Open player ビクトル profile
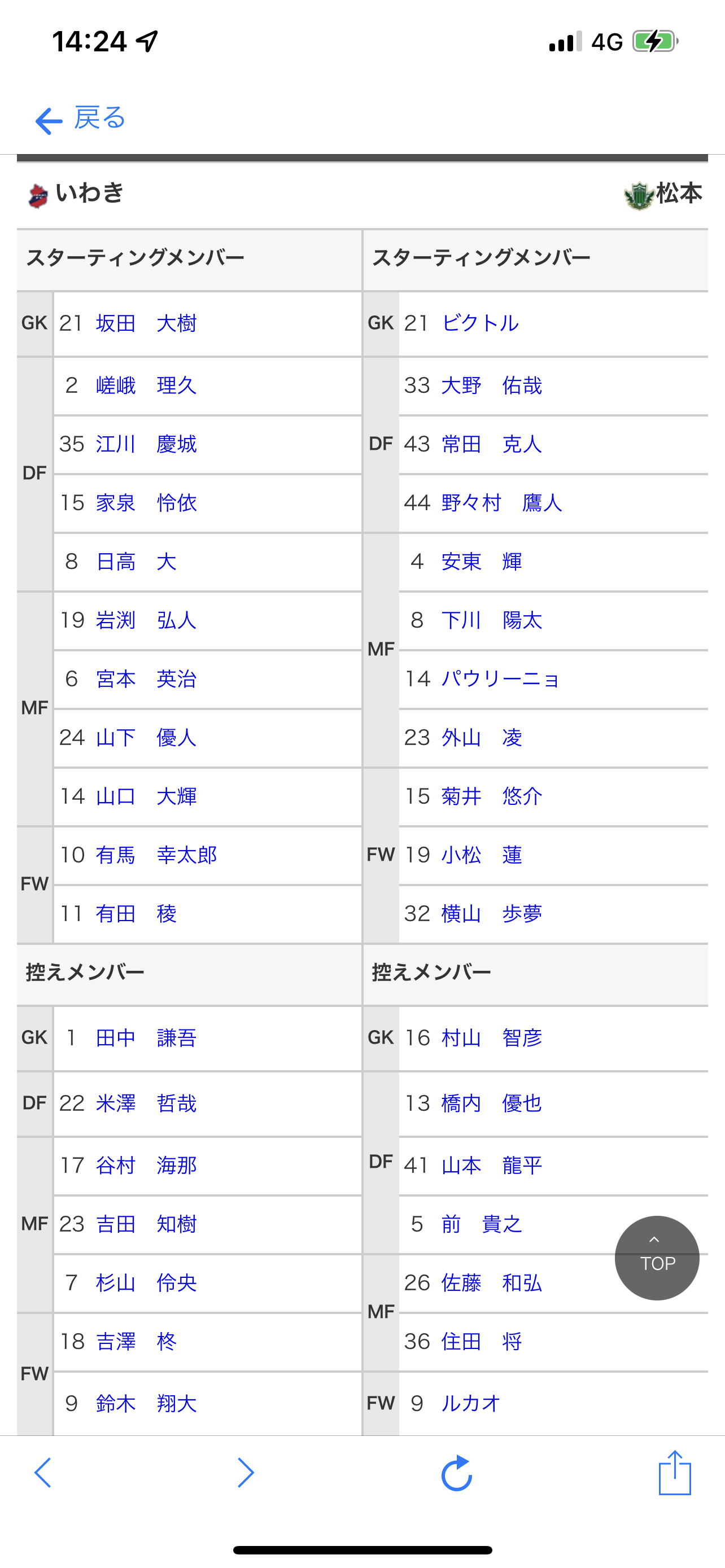The width and height of the screenshot is (725, 1568). (481, 323)
